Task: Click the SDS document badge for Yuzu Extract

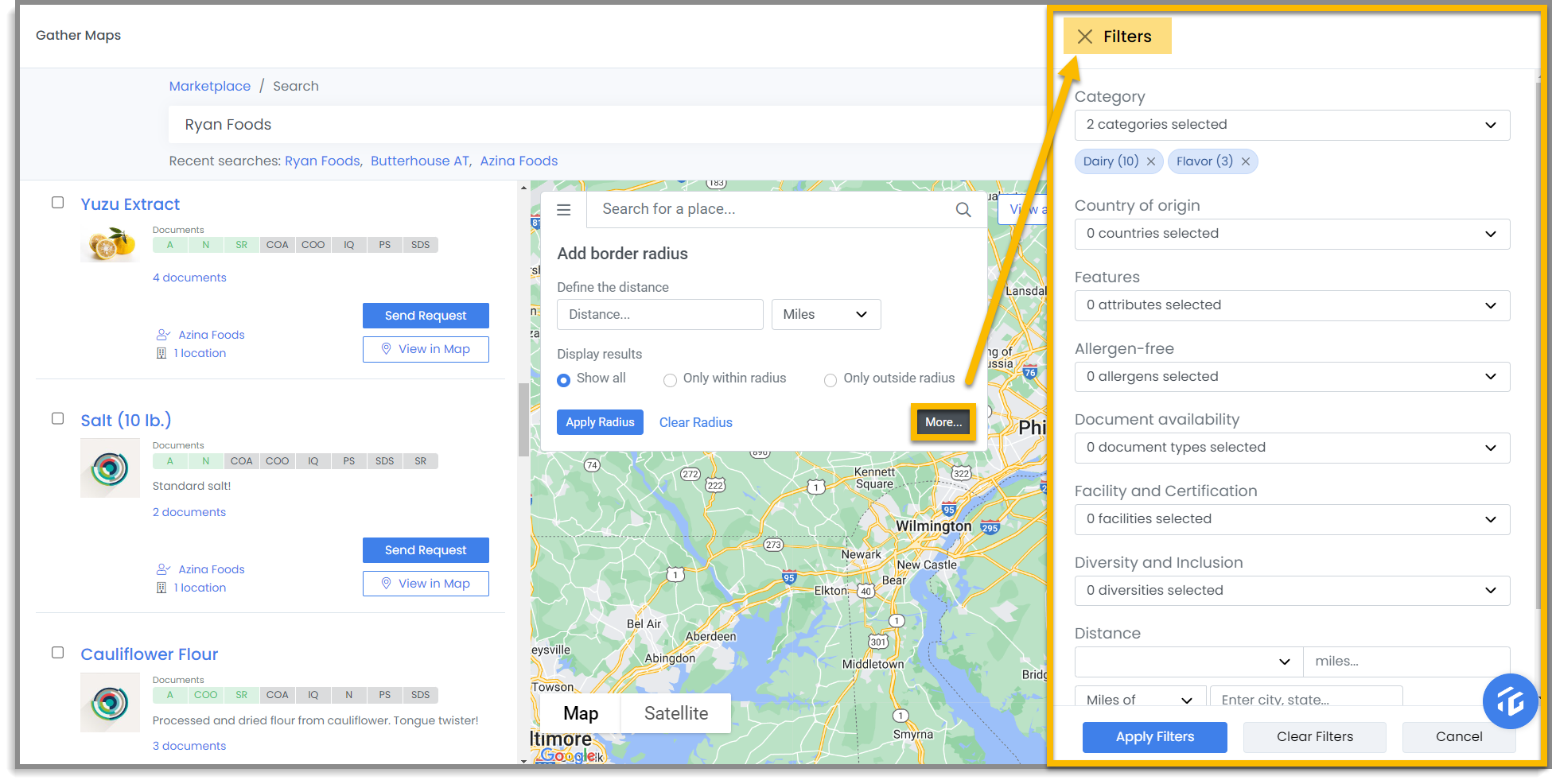Action: click(420, 245)
